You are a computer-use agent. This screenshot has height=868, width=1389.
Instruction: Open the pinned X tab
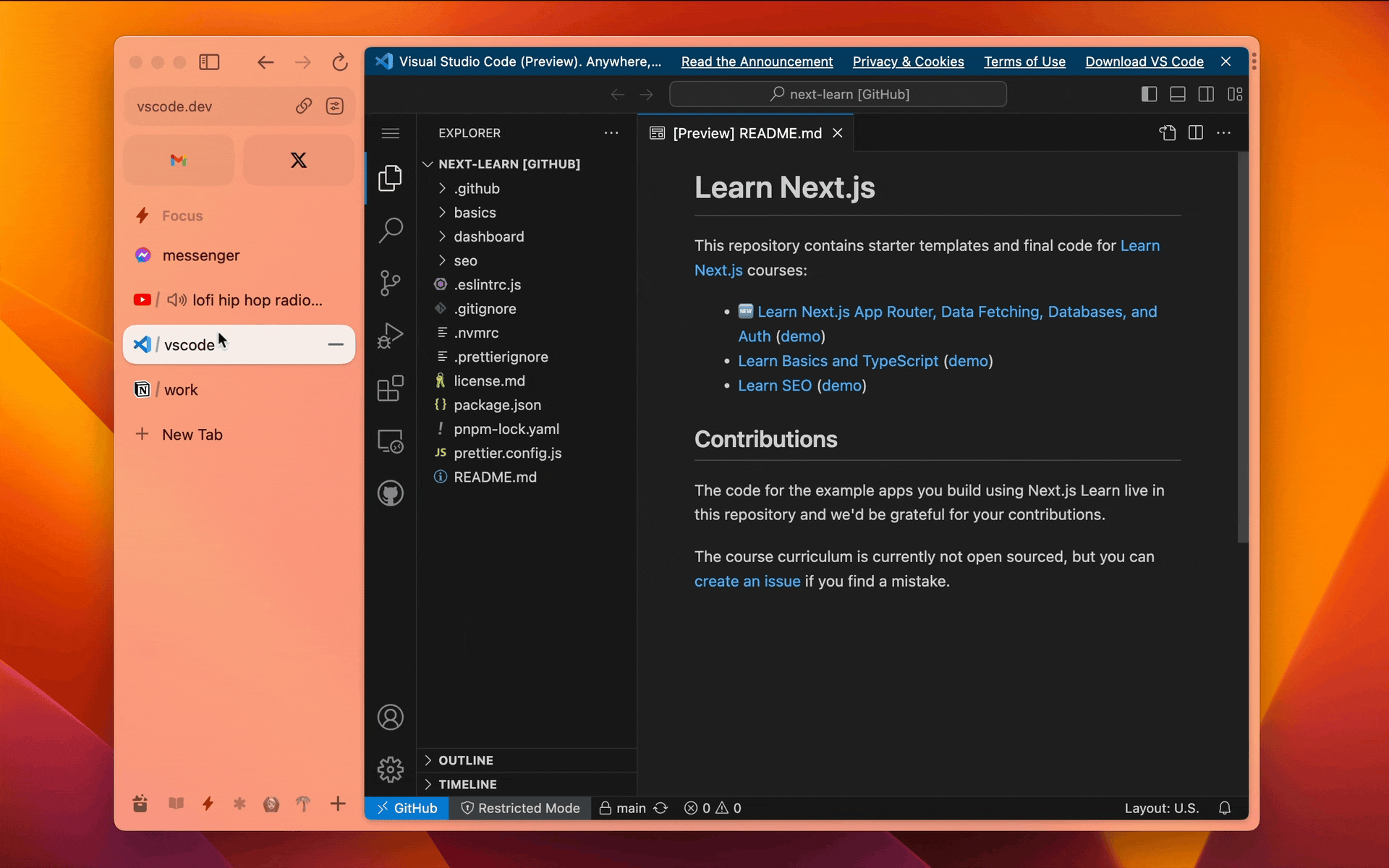299,160
